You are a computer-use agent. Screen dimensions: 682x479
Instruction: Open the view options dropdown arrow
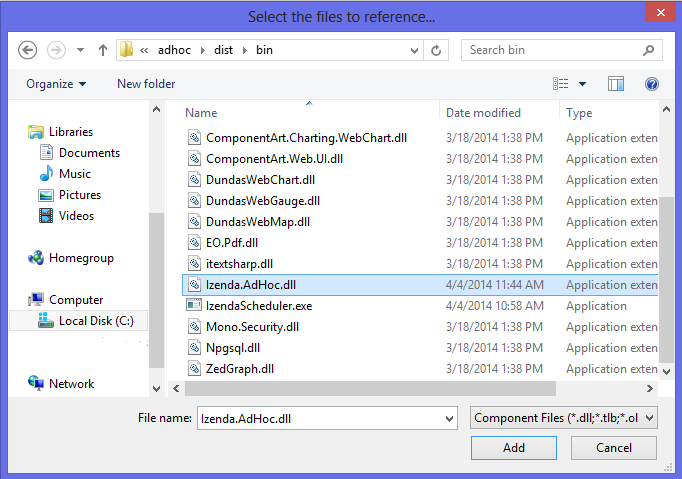point(582,84)
